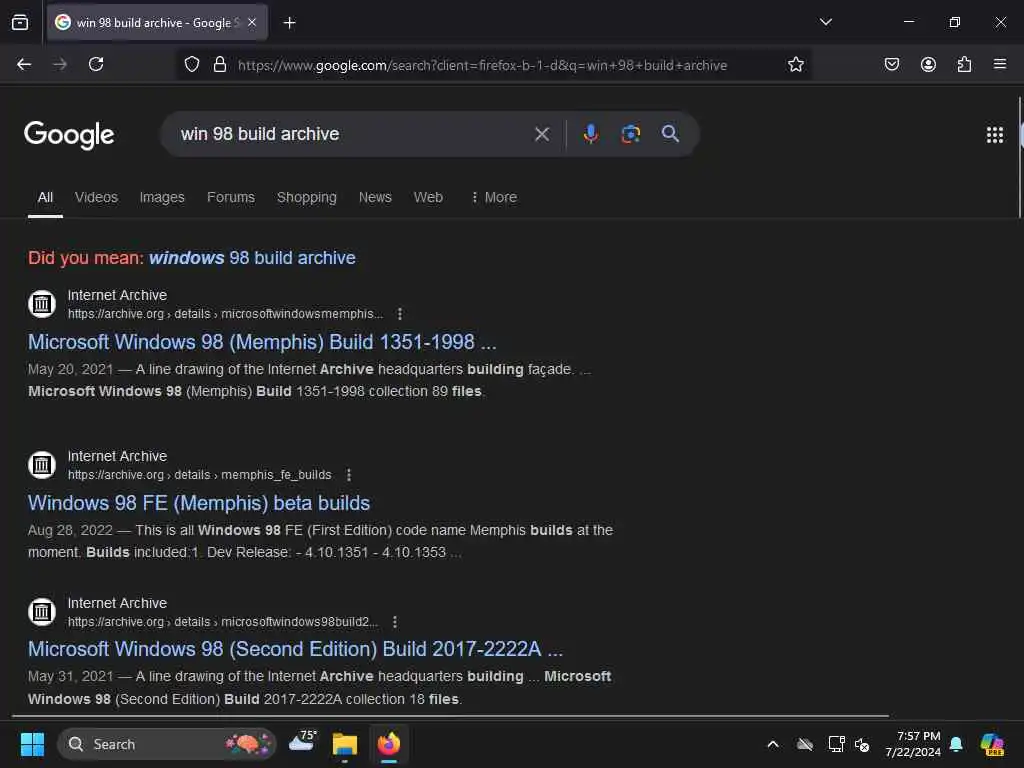Switch to the Images tab
This screenshot has height=768, width=1024.
coord(162,197)
